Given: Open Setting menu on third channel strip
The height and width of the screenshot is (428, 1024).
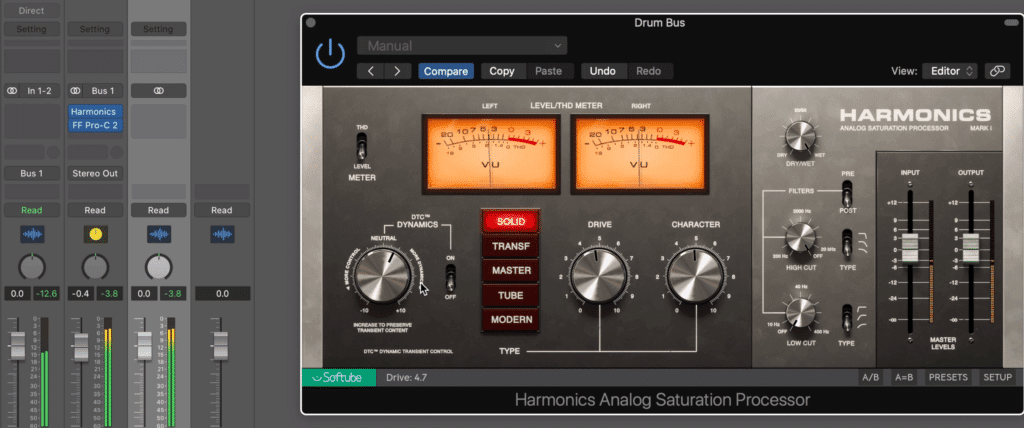Looking at the screenshot, I should pyautogui.click(x=158, y=29).
